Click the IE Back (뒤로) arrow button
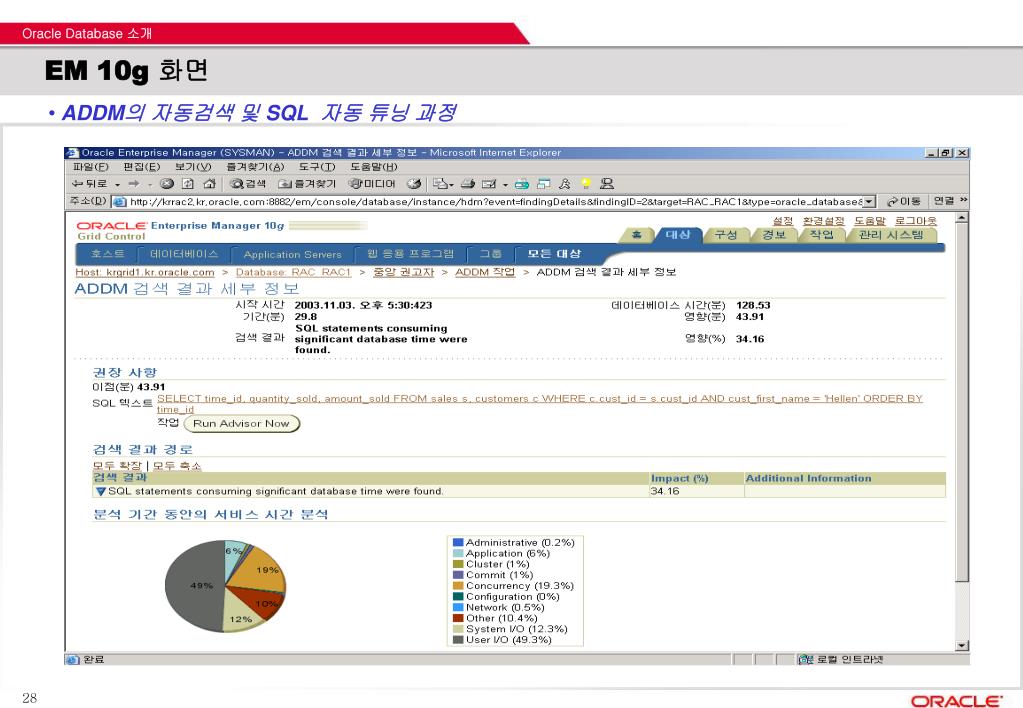Image resolution: width=1023 pixels, height=708 pixels. 89,184
